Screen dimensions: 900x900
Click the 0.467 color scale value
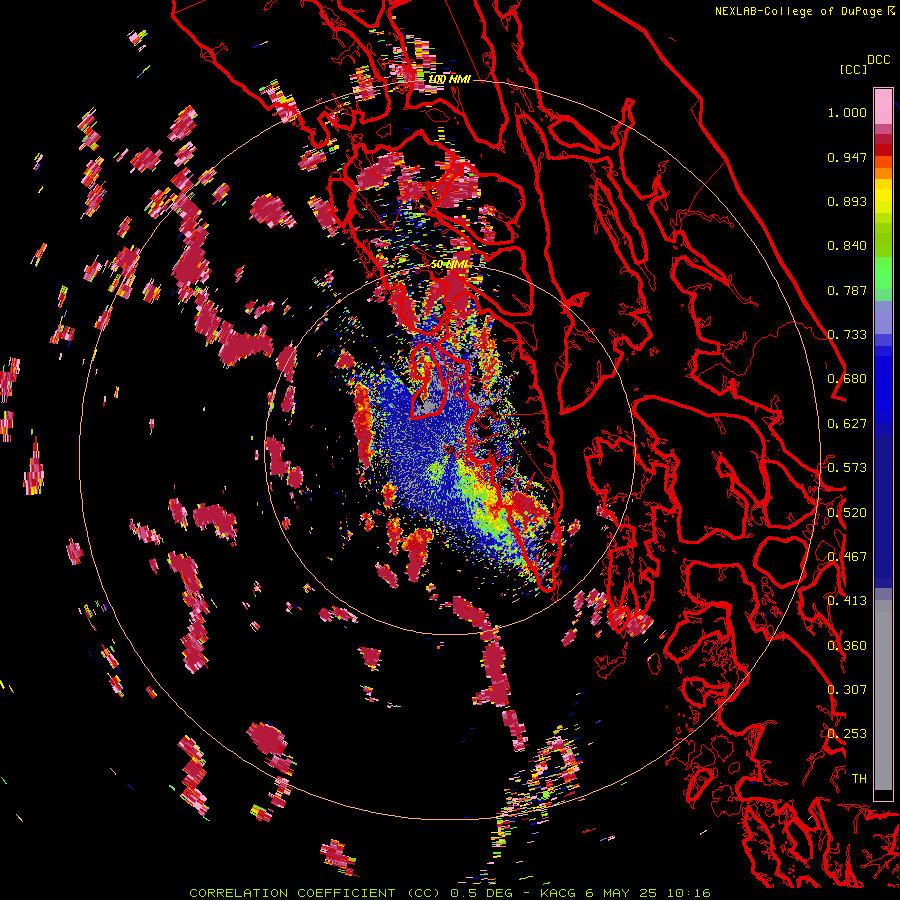pos(847,557)
